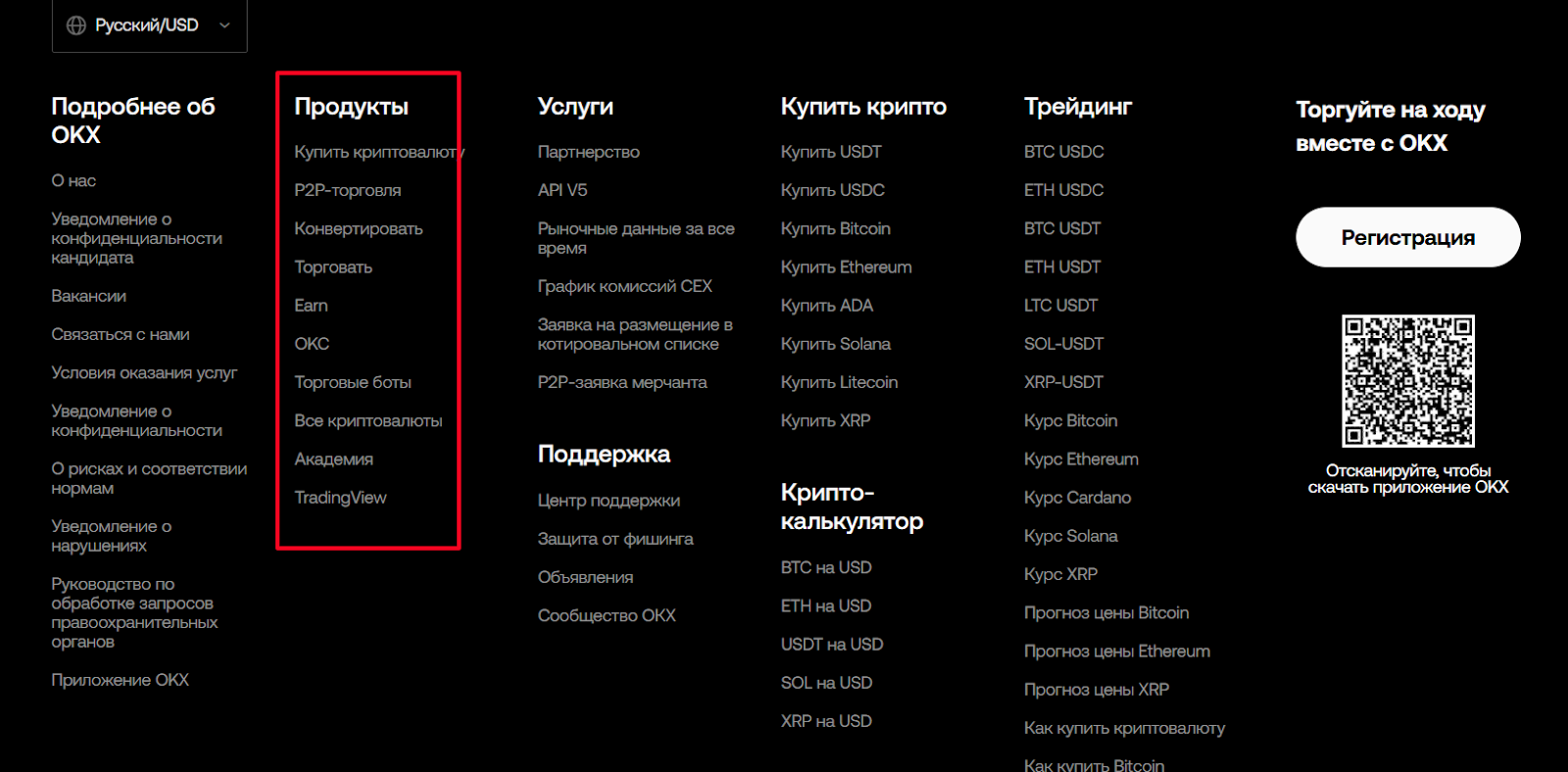Open the BTC USDC trading pair

[x=1063, y=152]
